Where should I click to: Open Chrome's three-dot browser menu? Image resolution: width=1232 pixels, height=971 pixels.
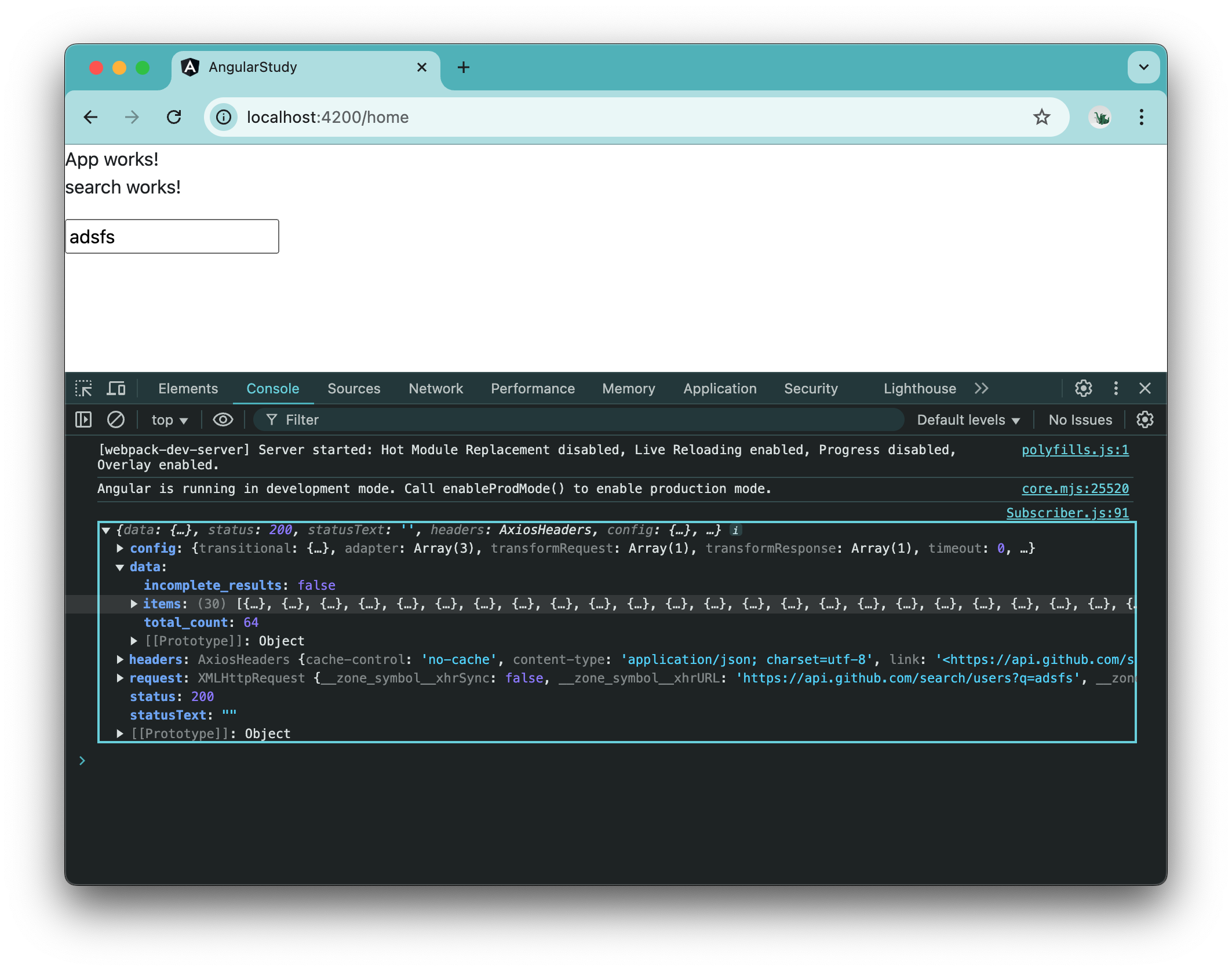click(1140, 117)
